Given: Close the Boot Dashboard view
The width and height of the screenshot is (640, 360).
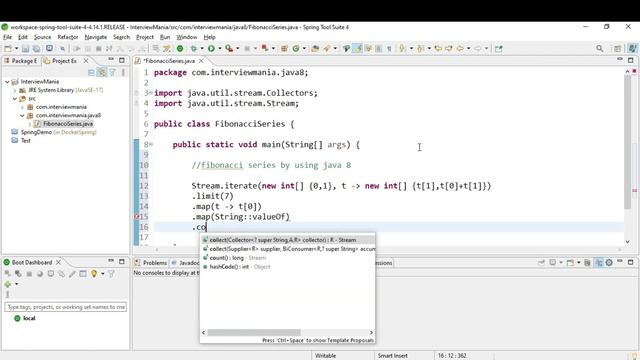Looking at the screenshot, I should click(58, 262).
